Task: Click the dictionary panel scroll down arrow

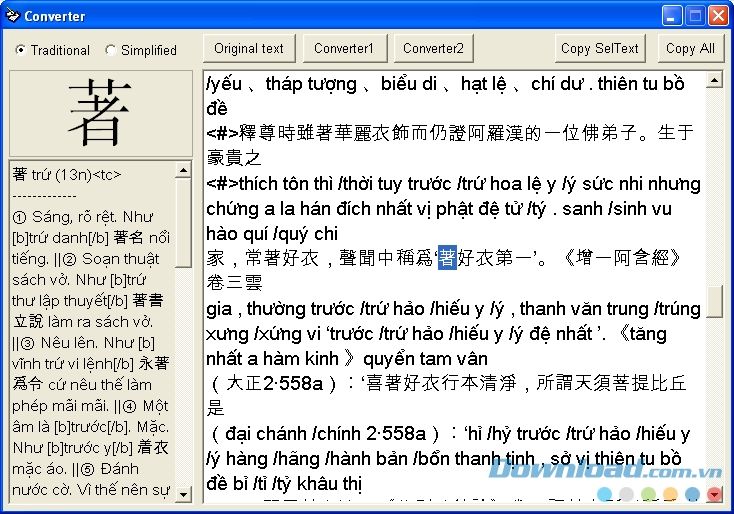Action: pos(183,493)
